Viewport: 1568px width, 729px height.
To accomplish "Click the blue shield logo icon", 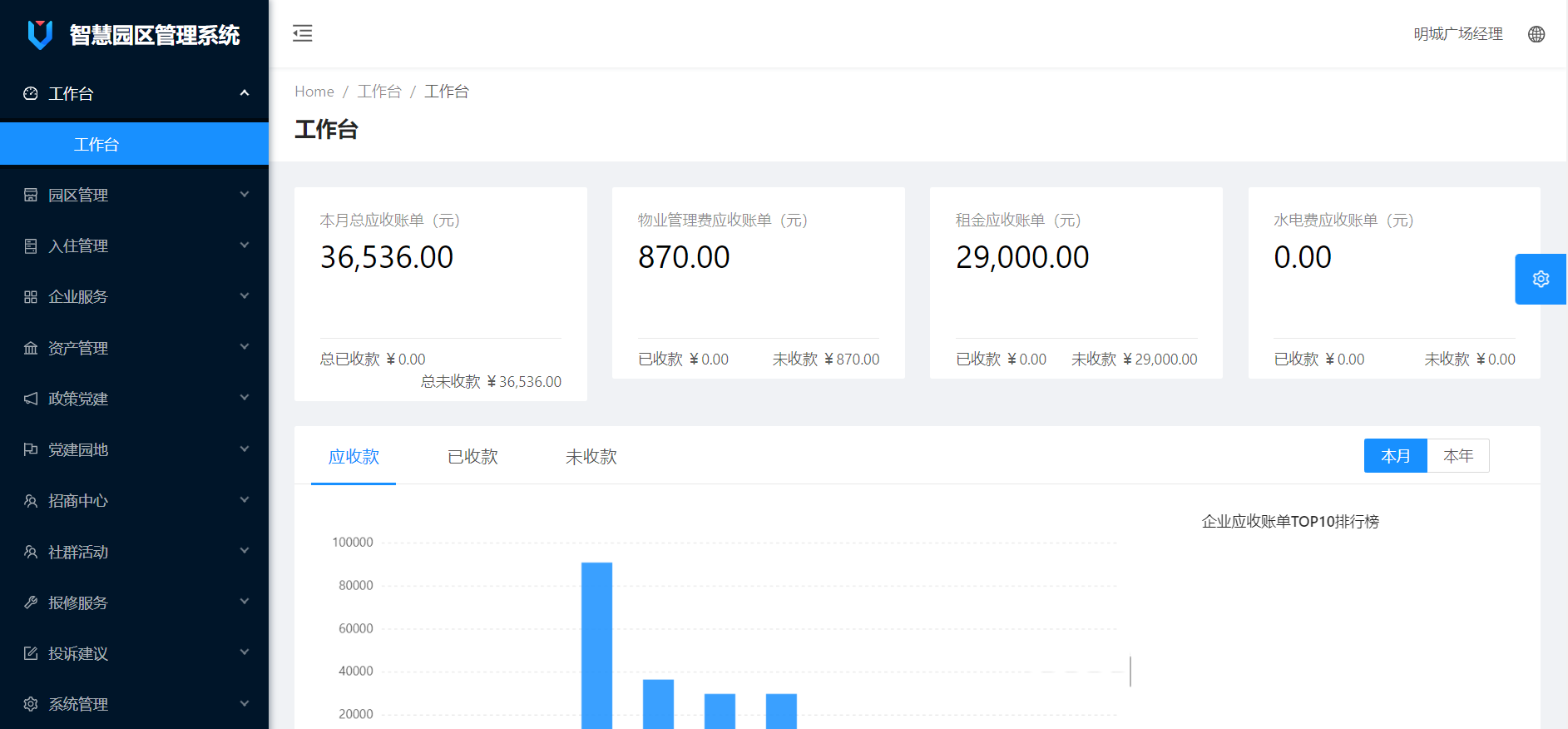I will click(40, 34).
